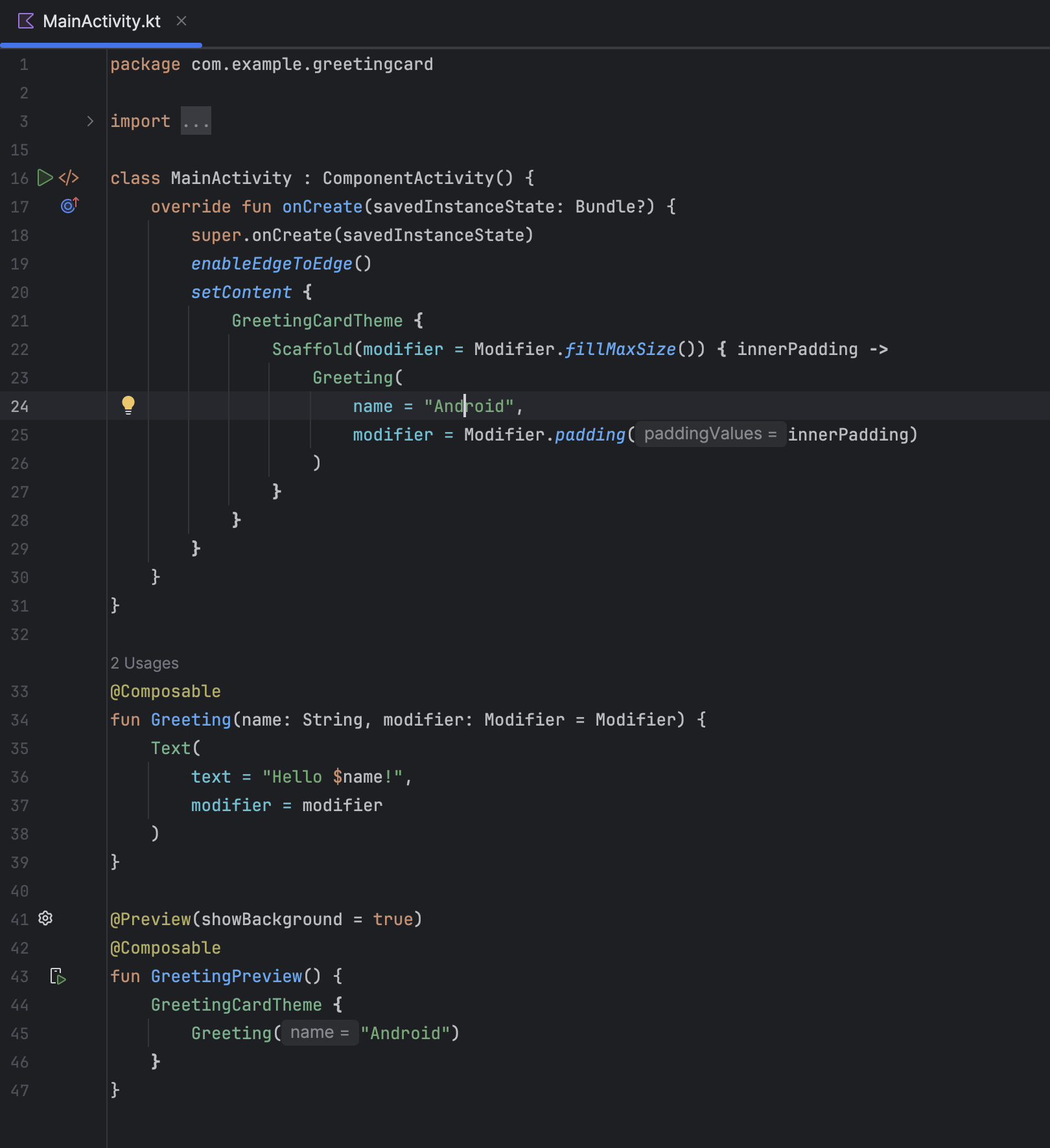Close the MainActivity.kt tab
Viewport: 1050px width, 1148px height.
click(x=181, y=21)
